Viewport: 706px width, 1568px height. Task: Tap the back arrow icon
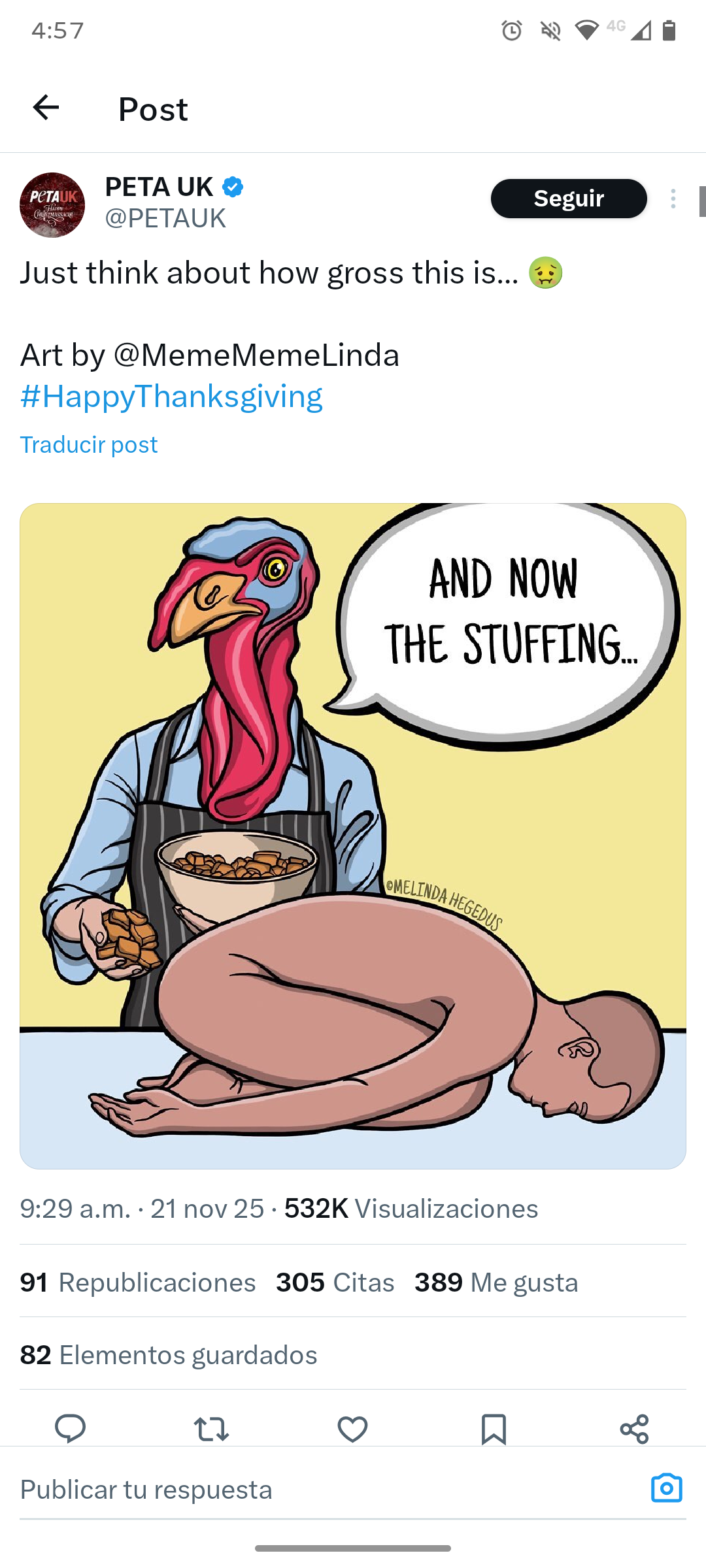pyautogui.click(x=46, y=108)
